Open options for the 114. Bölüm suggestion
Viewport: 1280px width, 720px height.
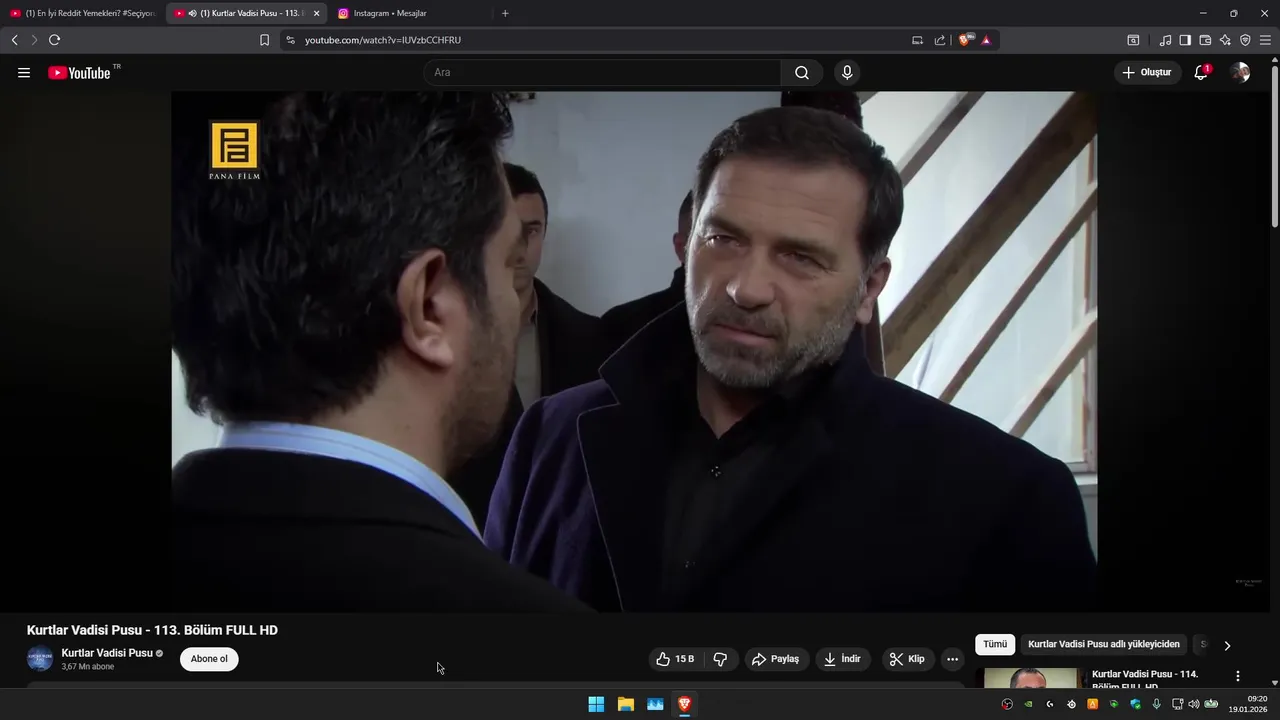coord(1238,676)
